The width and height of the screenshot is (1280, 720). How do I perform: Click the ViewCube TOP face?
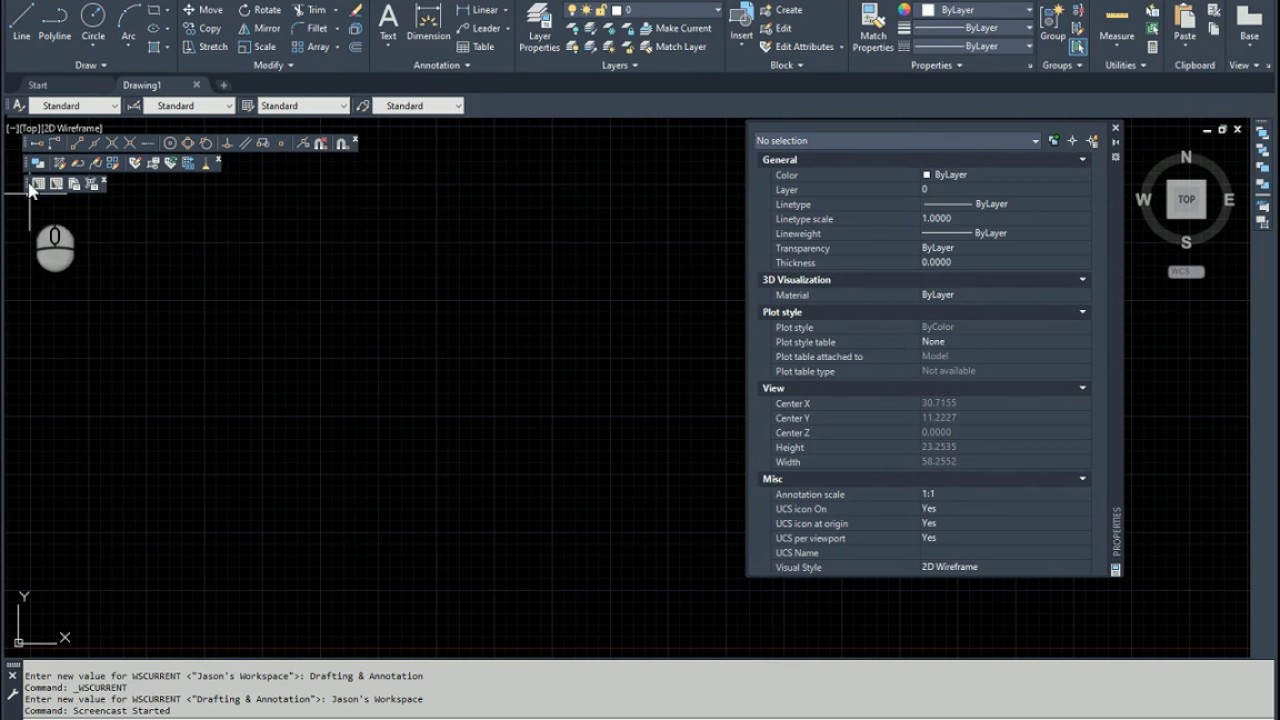(x=1186, y=199)
